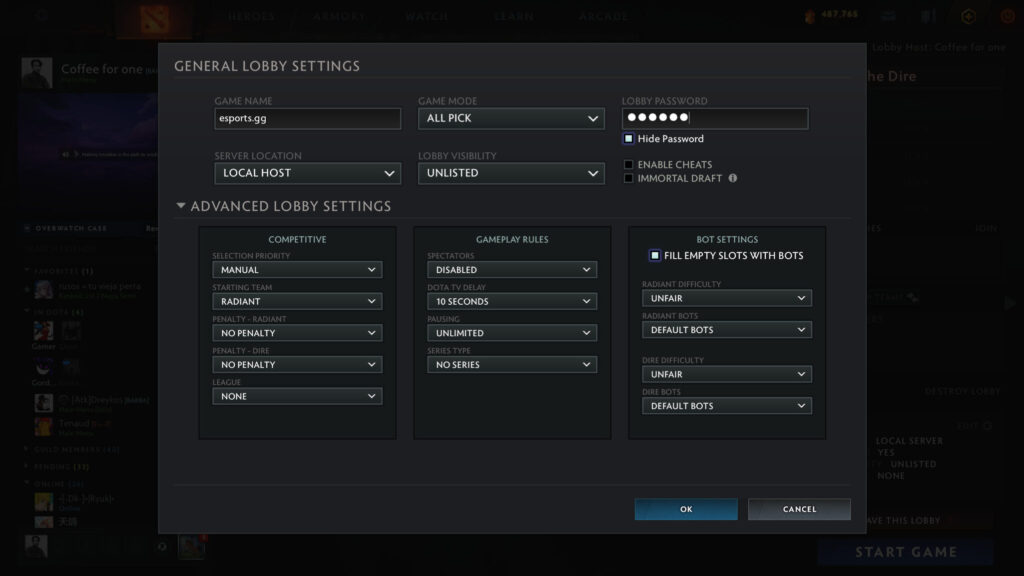
Task: Click the power button icon top-right
Action: point(1006,15)
